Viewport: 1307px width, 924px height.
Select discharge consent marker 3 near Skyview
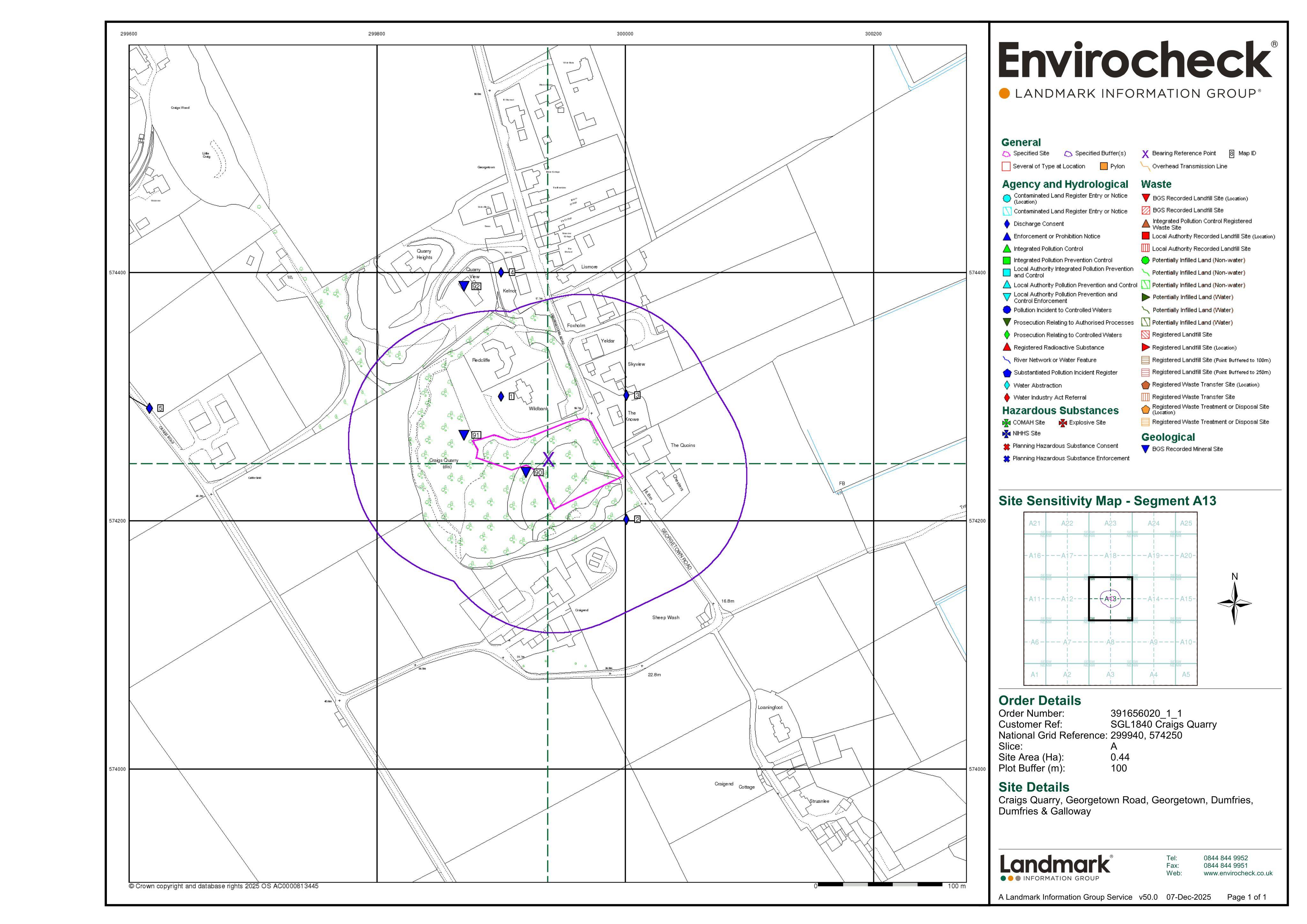[x=626, y=395]
